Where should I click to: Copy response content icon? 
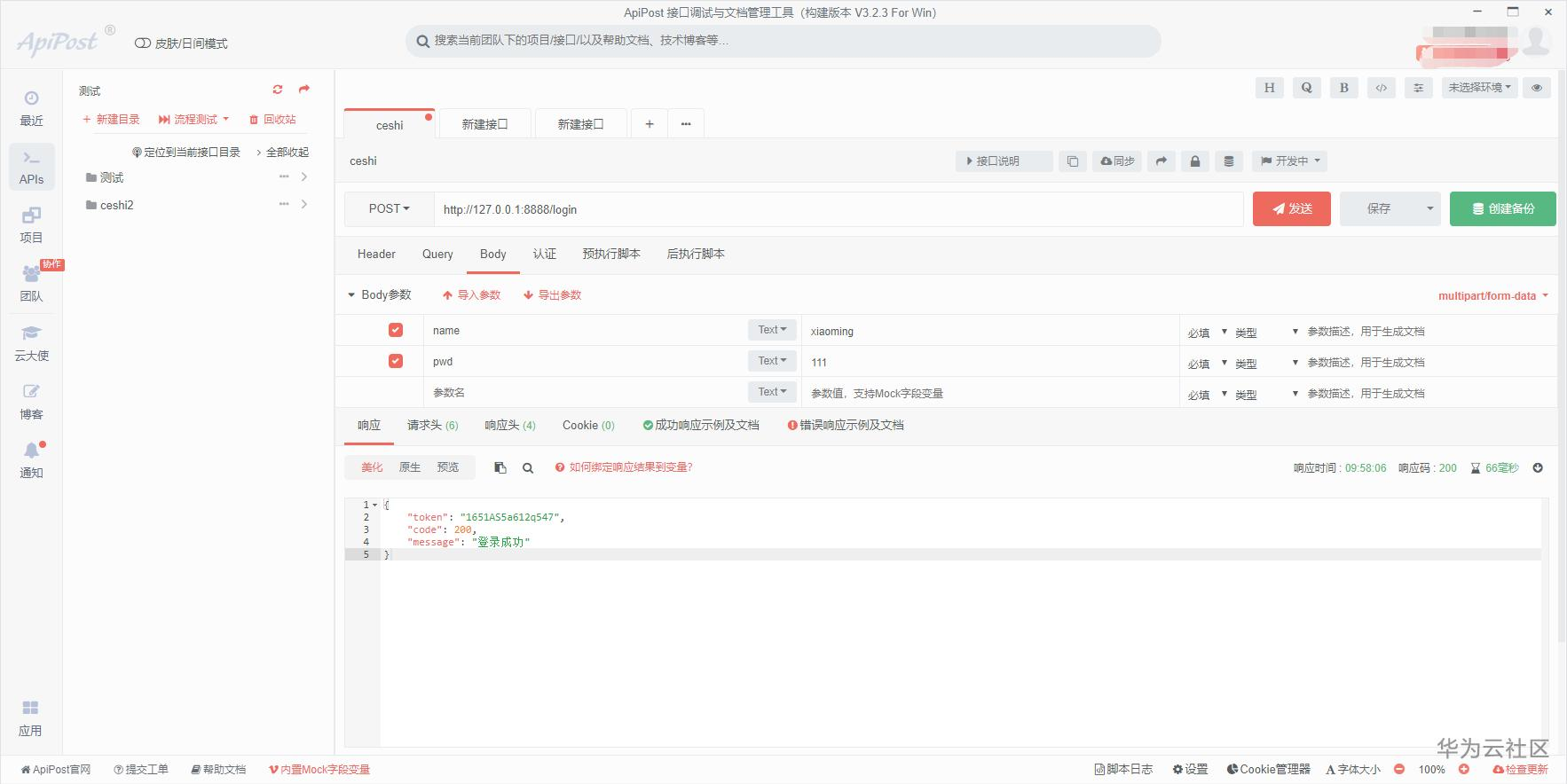click(x=500, y=467)
